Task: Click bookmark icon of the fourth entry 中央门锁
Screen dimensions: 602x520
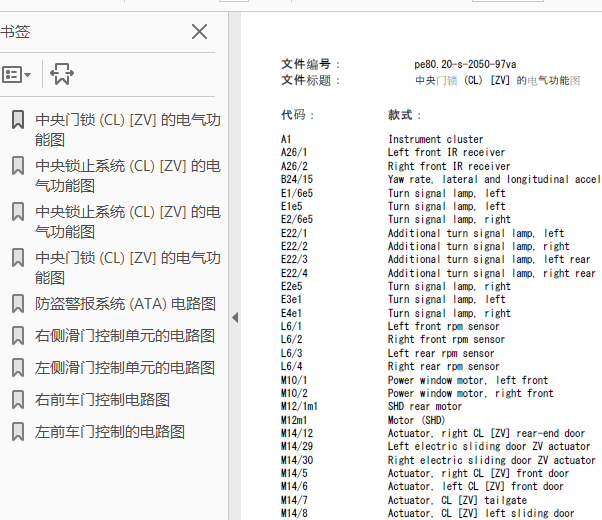Action: [x=18, y=258]
